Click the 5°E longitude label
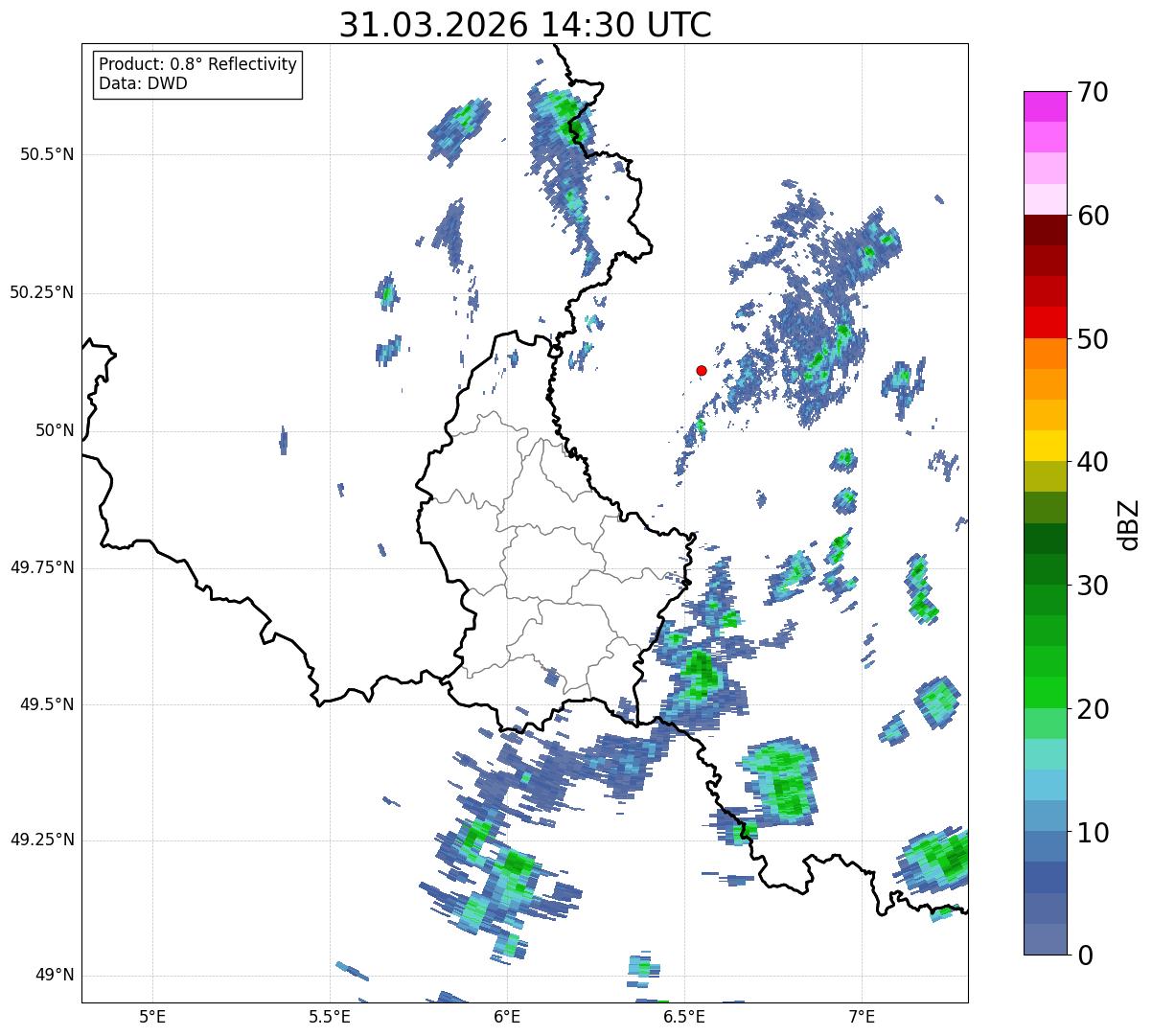Image resolution: width=1152 pixels, height=1036 pixels. (152, 1016)
